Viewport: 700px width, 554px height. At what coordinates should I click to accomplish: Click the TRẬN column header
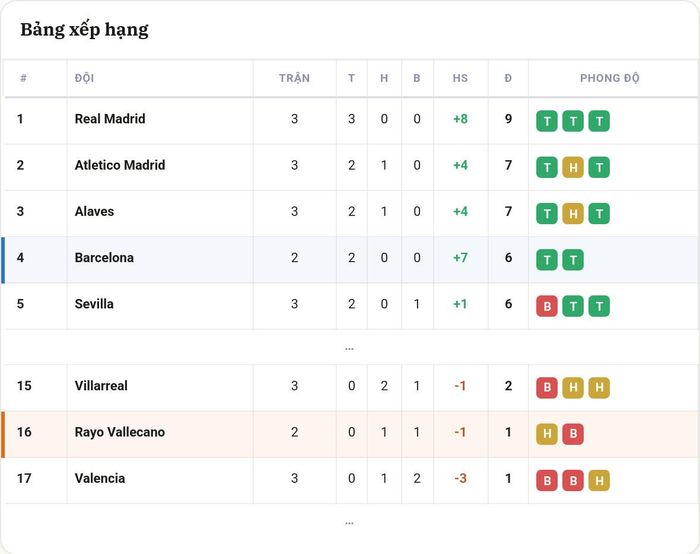click(294, 78)
